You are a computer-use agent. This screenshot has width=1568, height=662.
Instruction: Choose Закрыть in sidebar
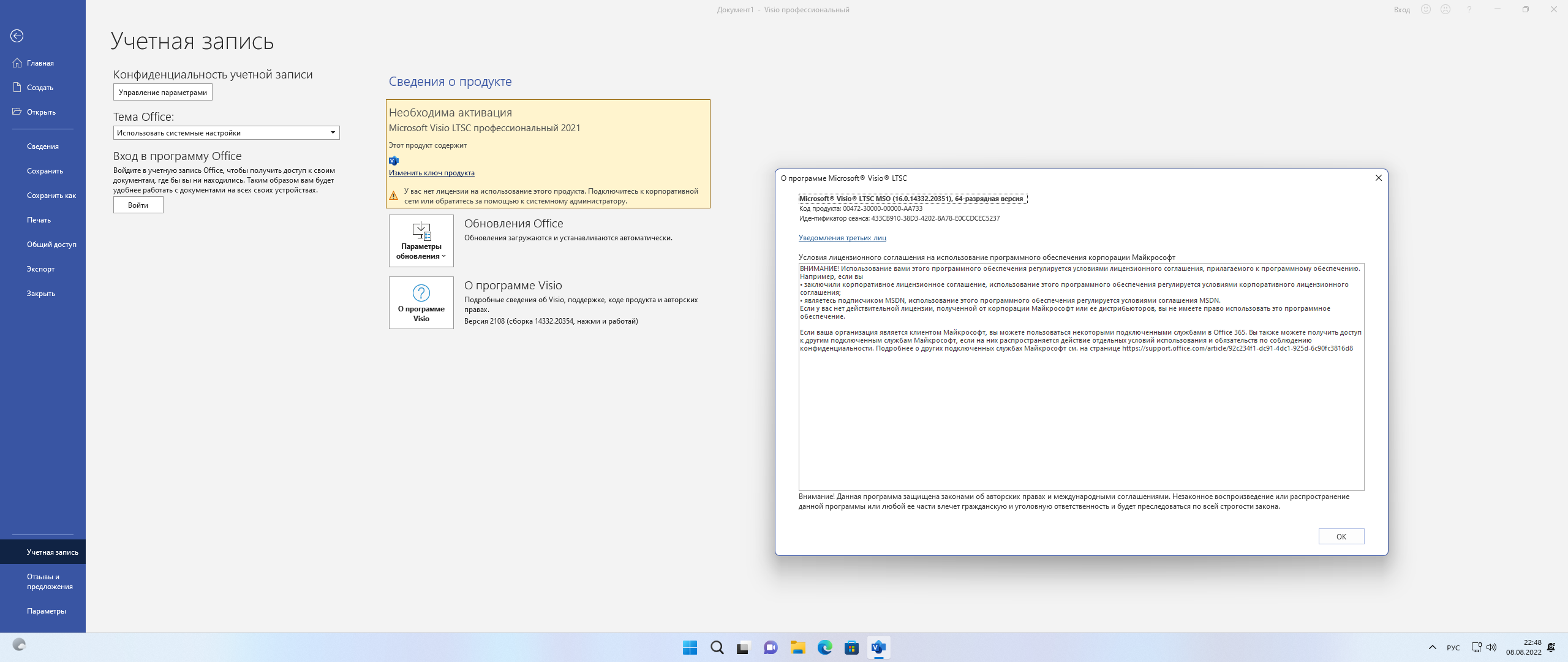pyautogui.click(x=43, y=294)
